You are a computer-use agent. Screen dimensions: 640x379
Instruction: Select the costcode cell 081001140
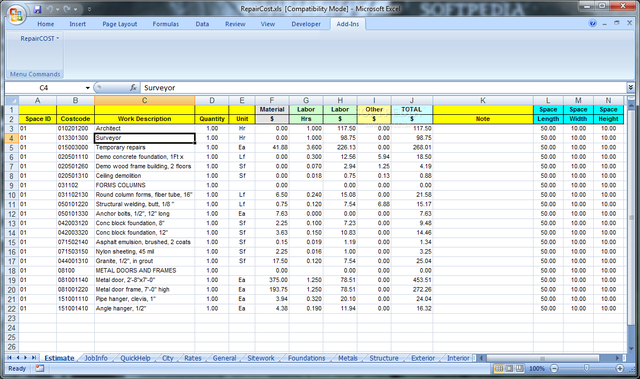coord(76,280)
